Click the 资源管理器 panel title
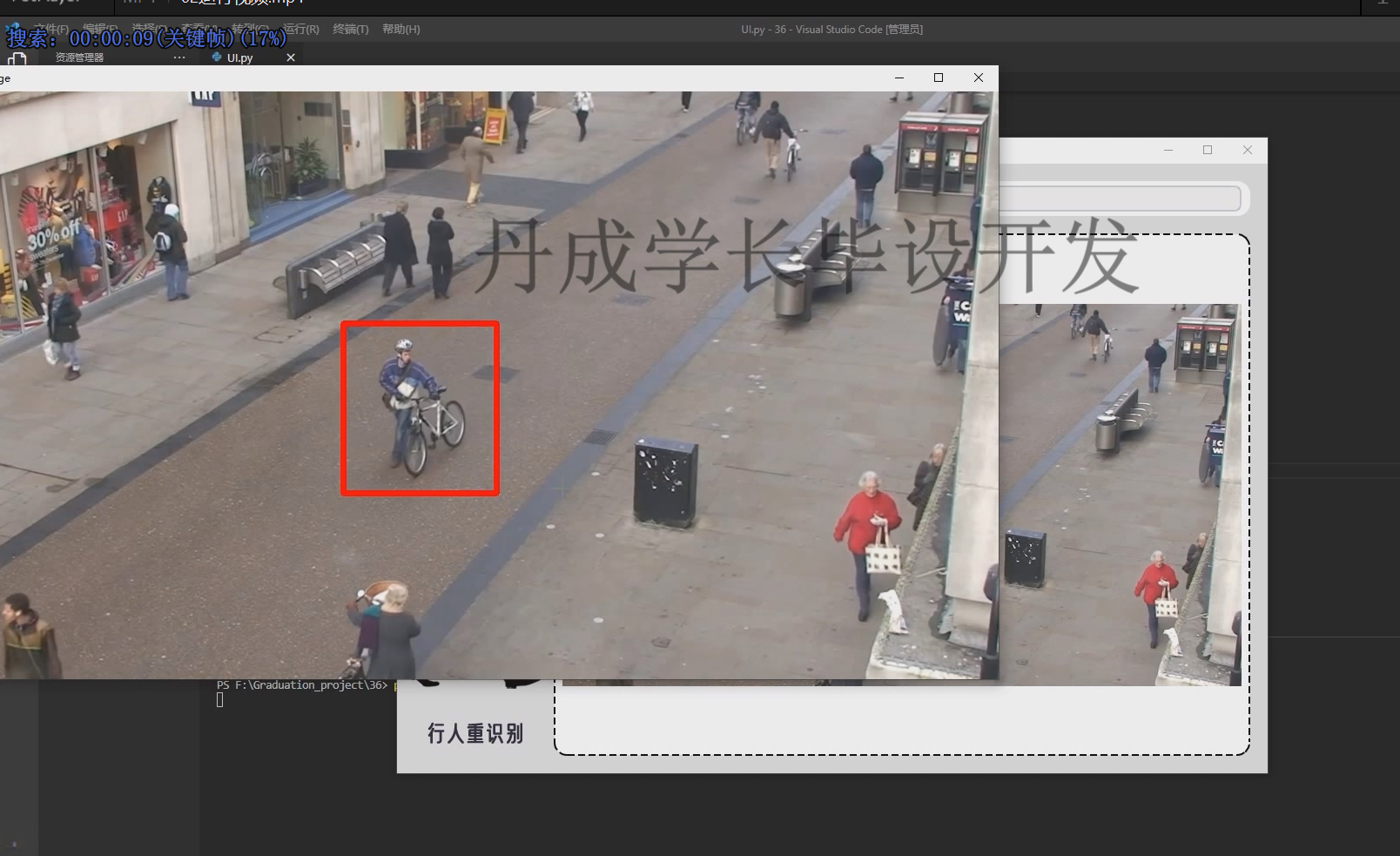The width and height of the screenshot is (1400, 856). coord(79,57)
